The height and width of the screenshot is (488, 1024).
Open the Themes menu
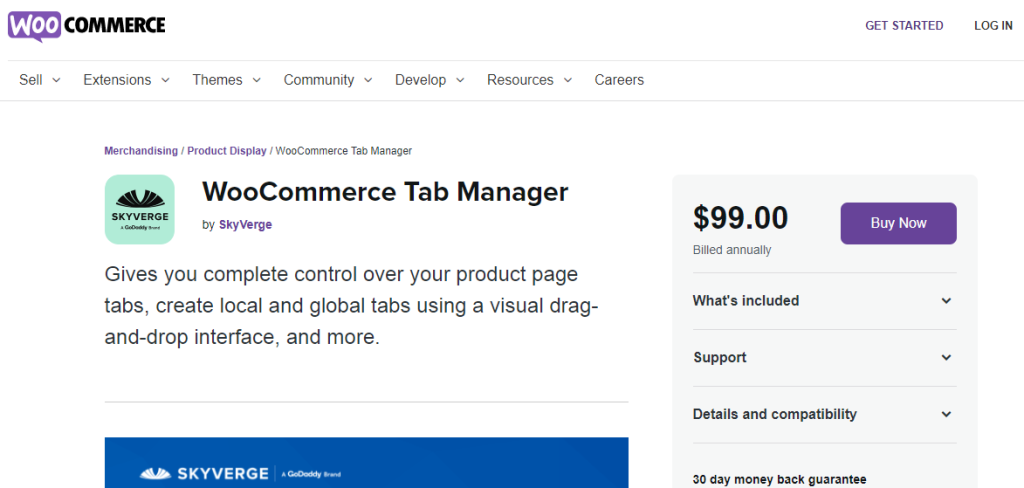(226, 80)
